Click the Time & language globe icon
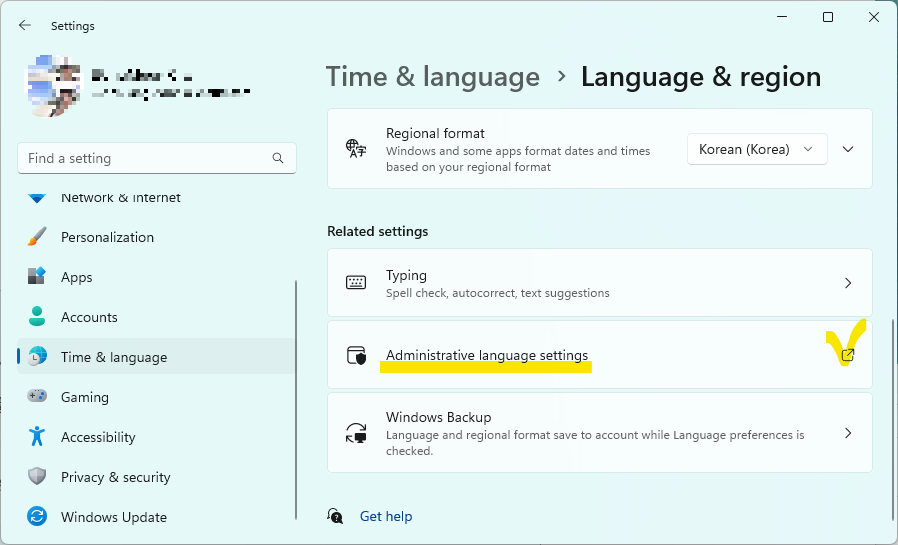This screenshot has width=898, height=545. (37, 357)
